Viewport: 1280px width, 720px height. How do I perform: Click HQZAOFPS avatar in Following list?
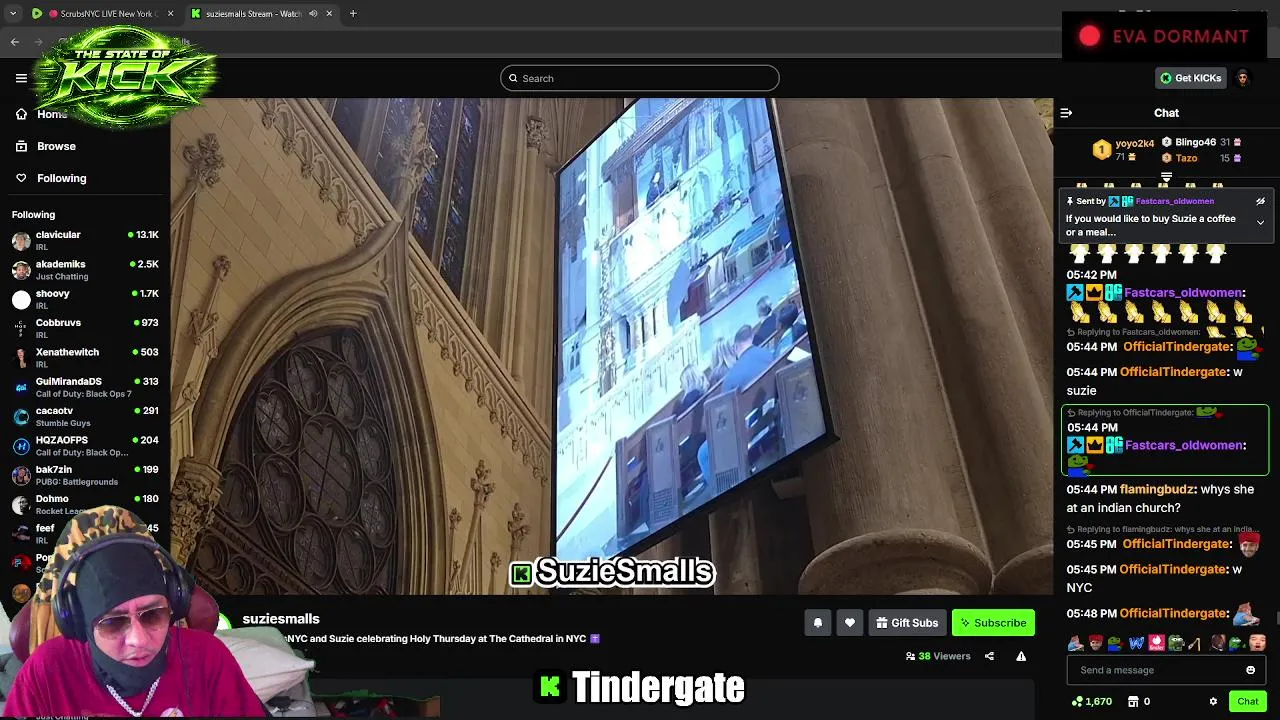tap(21, 445)
